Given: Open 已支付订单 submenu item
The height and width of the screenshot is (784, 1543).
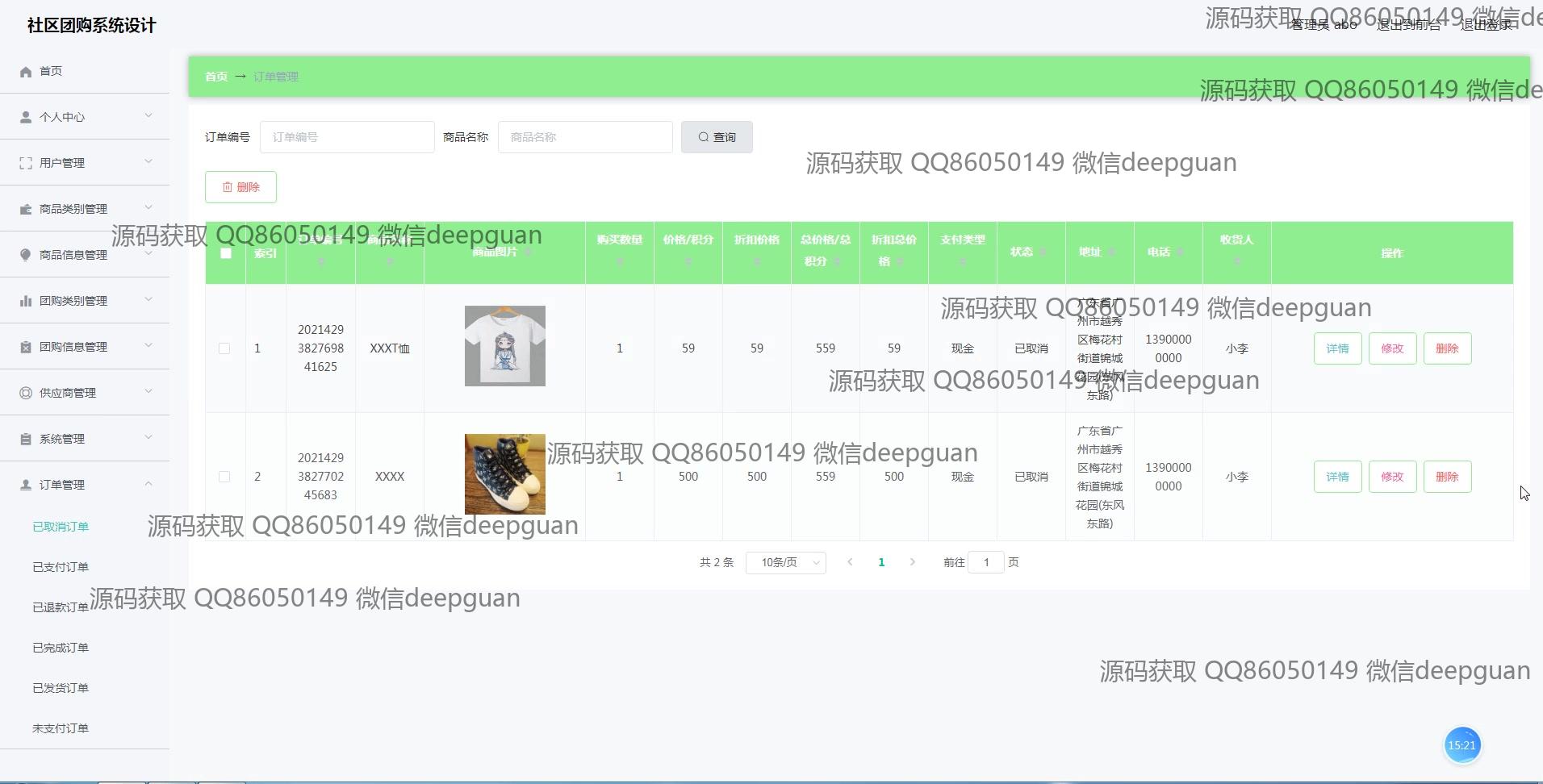Looking at the screenshot, I should 61,567.
